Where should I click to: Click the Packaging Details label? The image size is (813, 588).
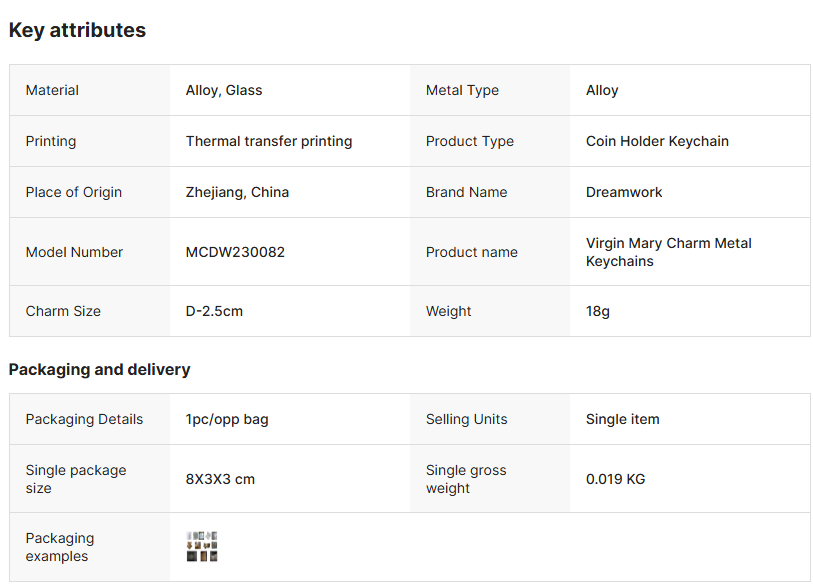84,419
